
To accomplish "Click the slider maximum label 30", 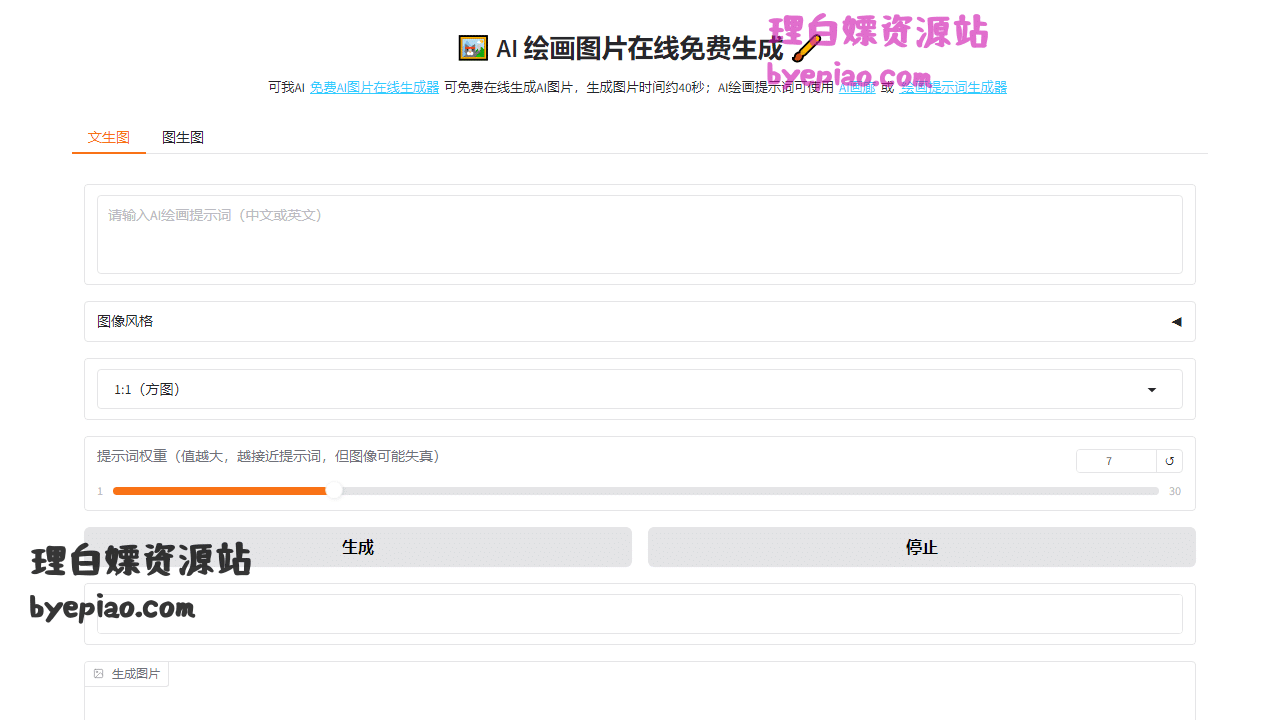I will [x=1175, y=491].
